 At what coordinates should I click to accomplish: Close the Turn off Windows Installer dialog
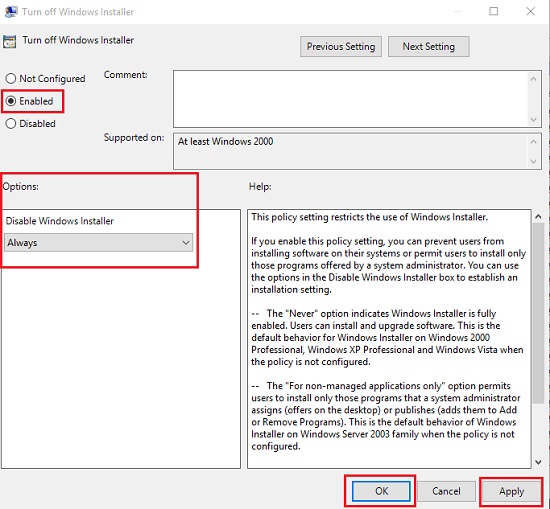coord(531,12)
